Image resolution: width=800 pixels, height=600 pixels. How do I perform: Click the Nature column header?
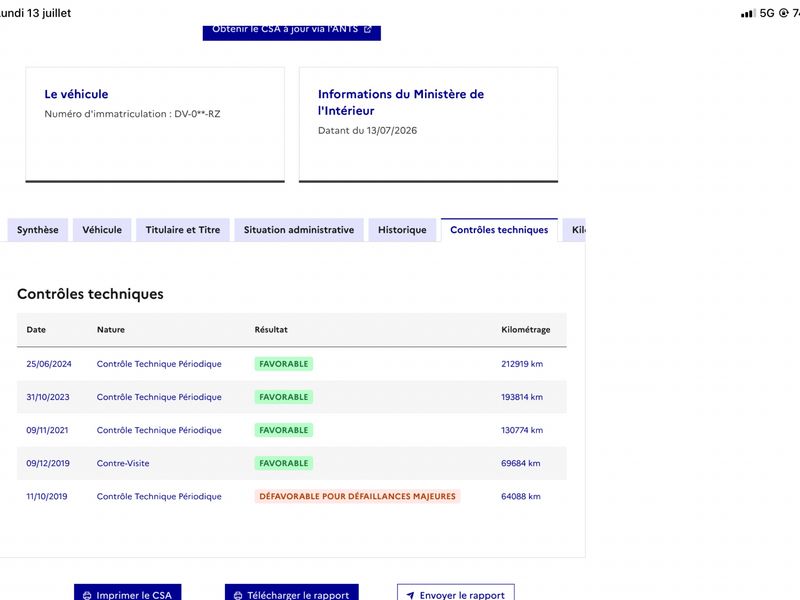(111, 330)
